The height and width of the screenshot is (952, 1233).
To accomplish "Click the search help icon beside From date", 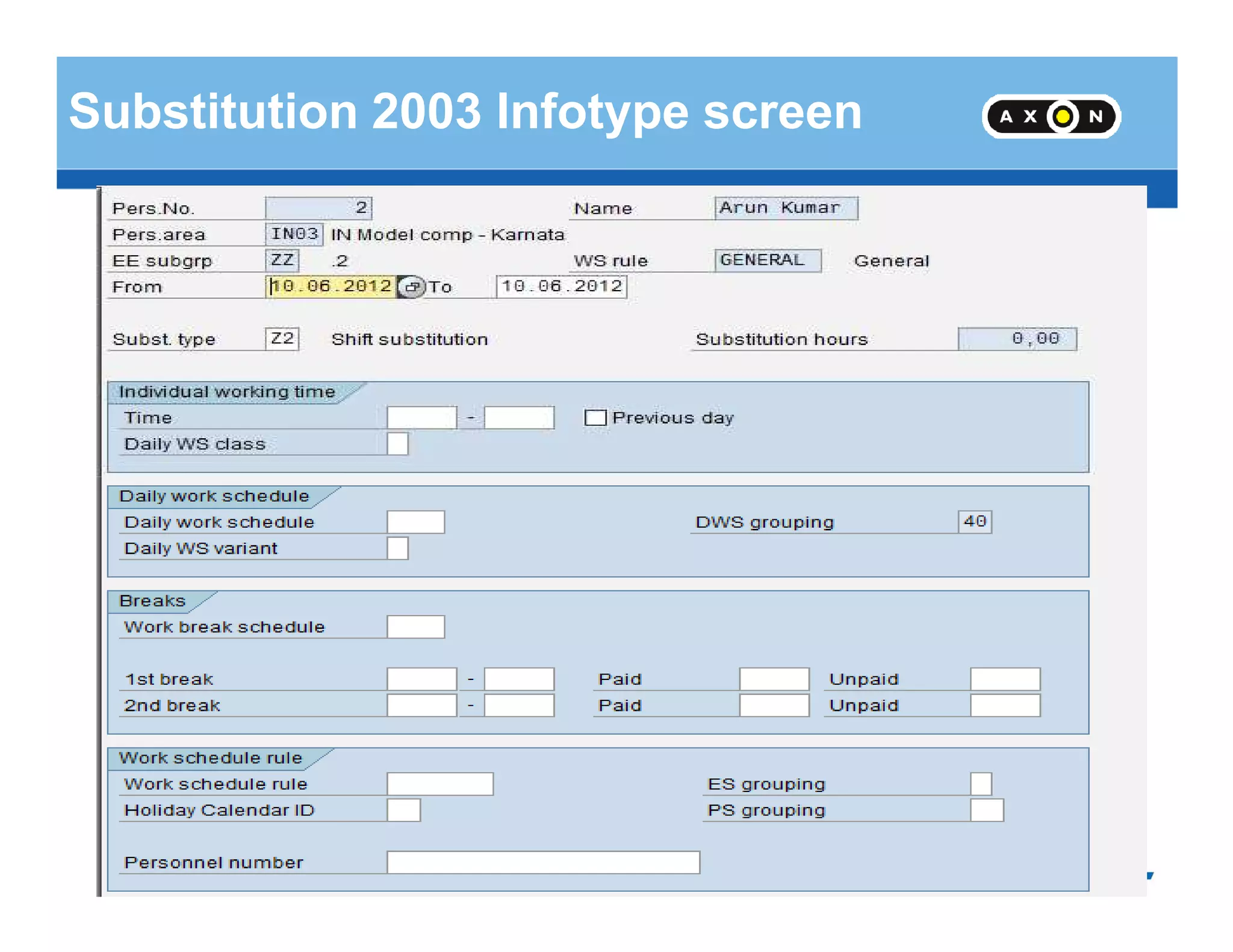I will click(x=412, y=286).
